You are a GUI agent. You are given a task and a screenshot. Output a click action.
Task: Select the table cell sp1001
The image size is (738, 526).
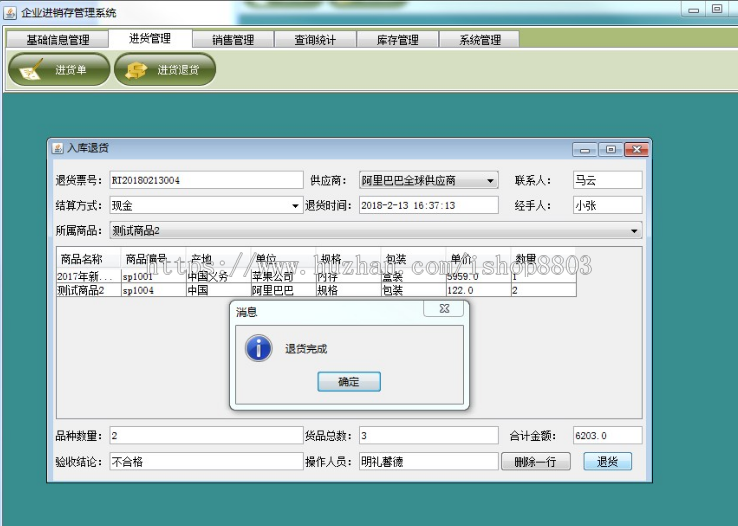(153, 277)
